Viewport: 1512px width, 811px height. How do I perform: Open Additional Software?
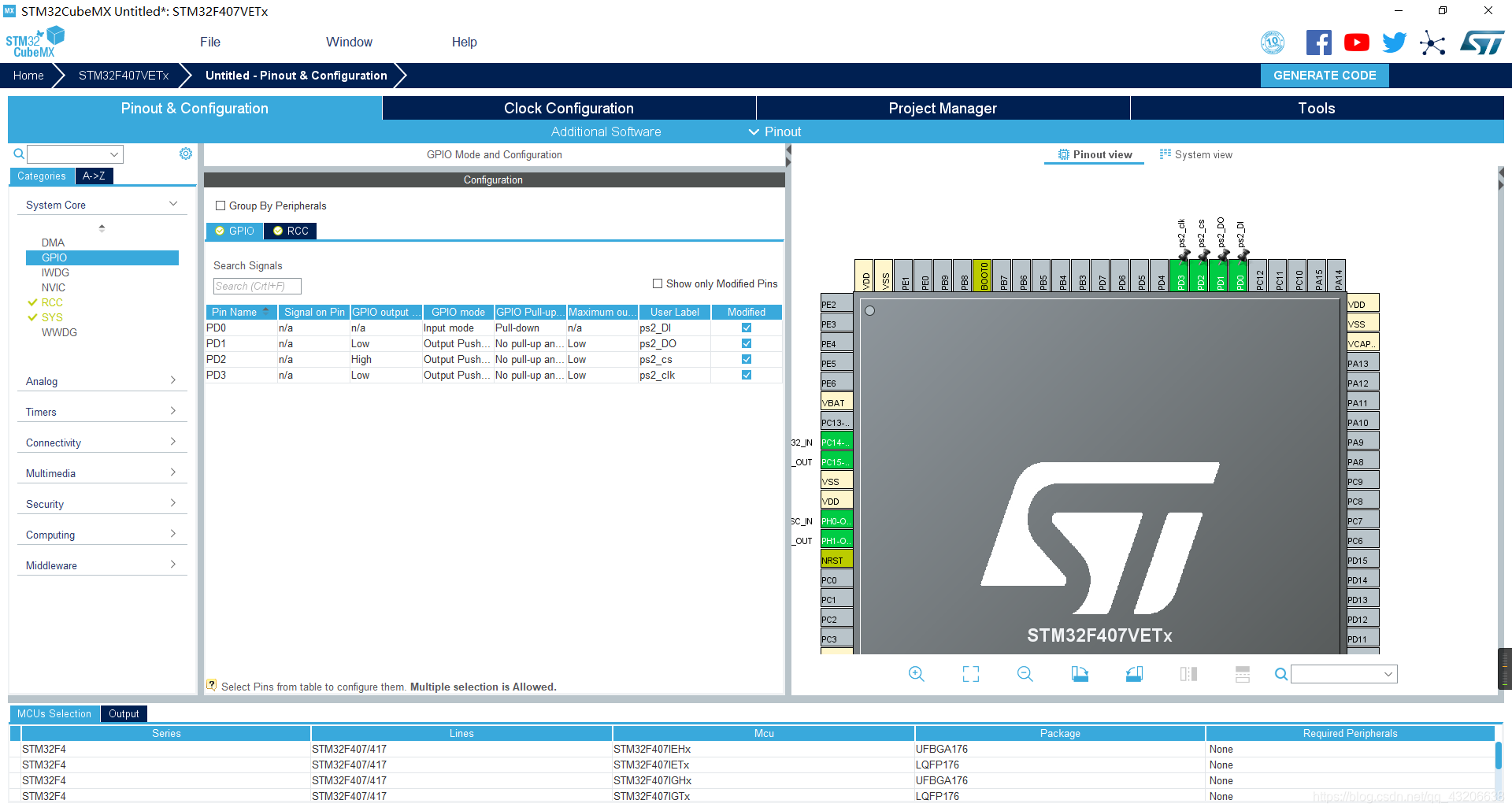(x=606, y=131)
